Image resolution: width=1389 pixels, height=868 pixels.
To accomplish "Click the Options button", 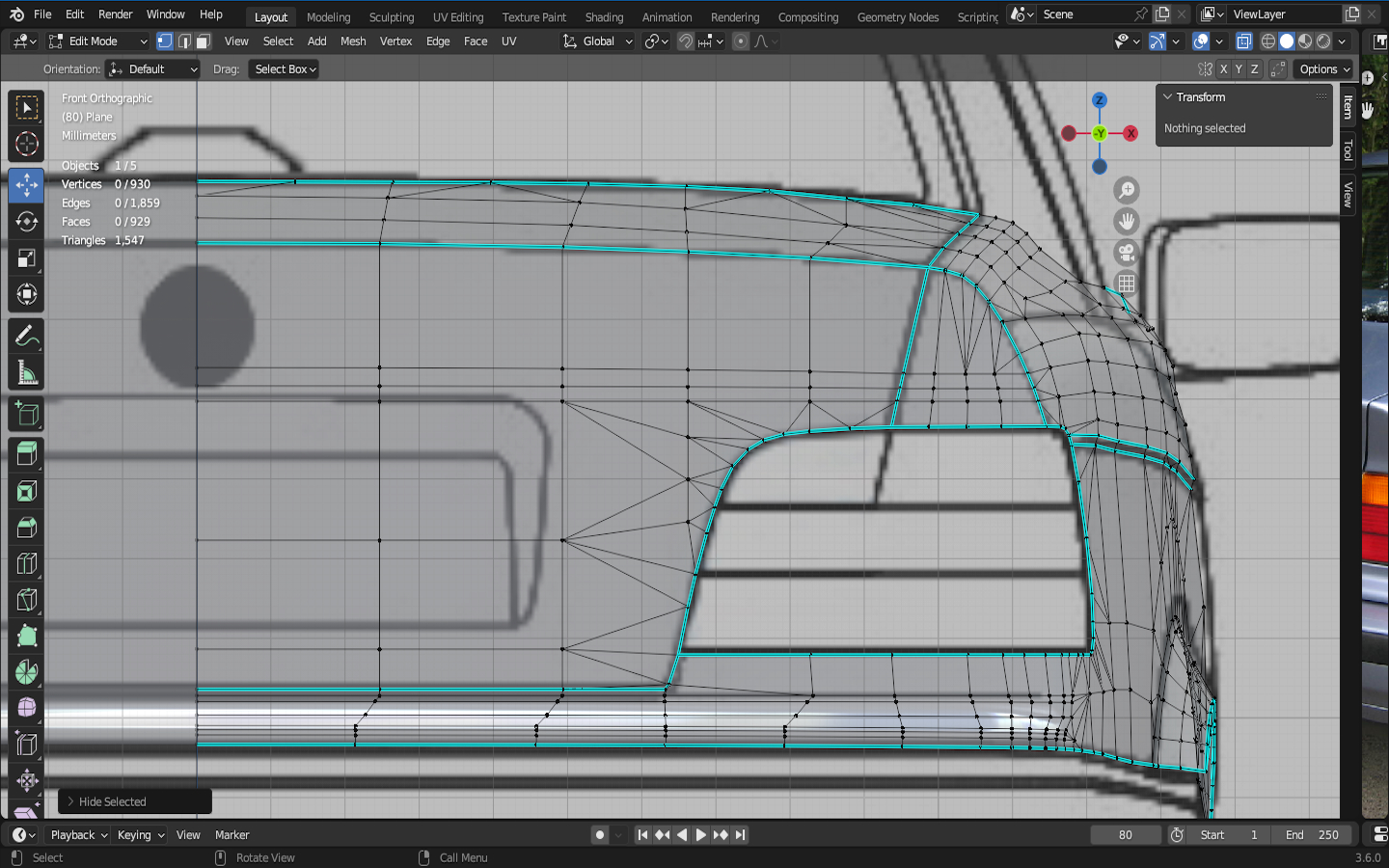I will coord(1323,69).
